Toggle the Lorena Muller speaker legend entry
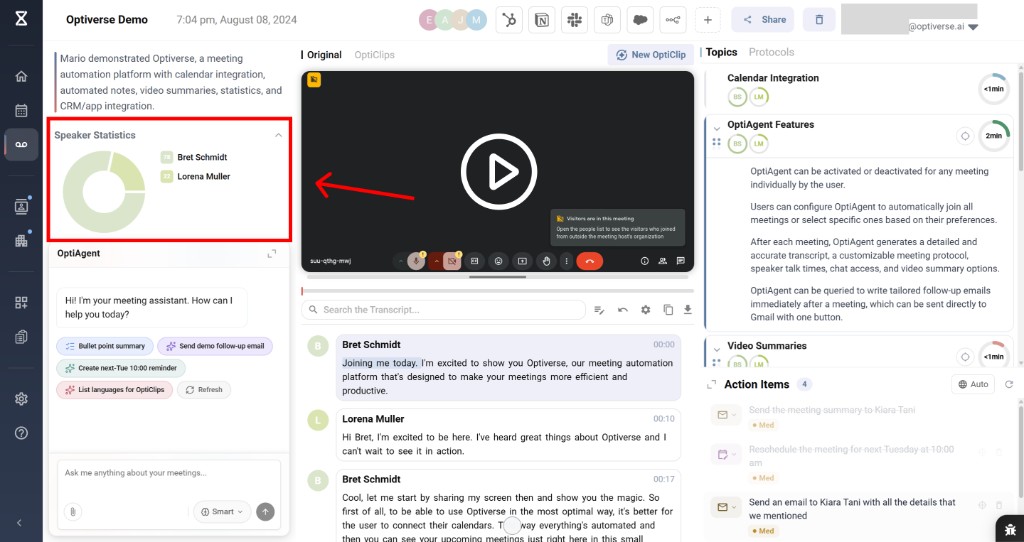1024x542 pixels. click(x=195, y=176)
